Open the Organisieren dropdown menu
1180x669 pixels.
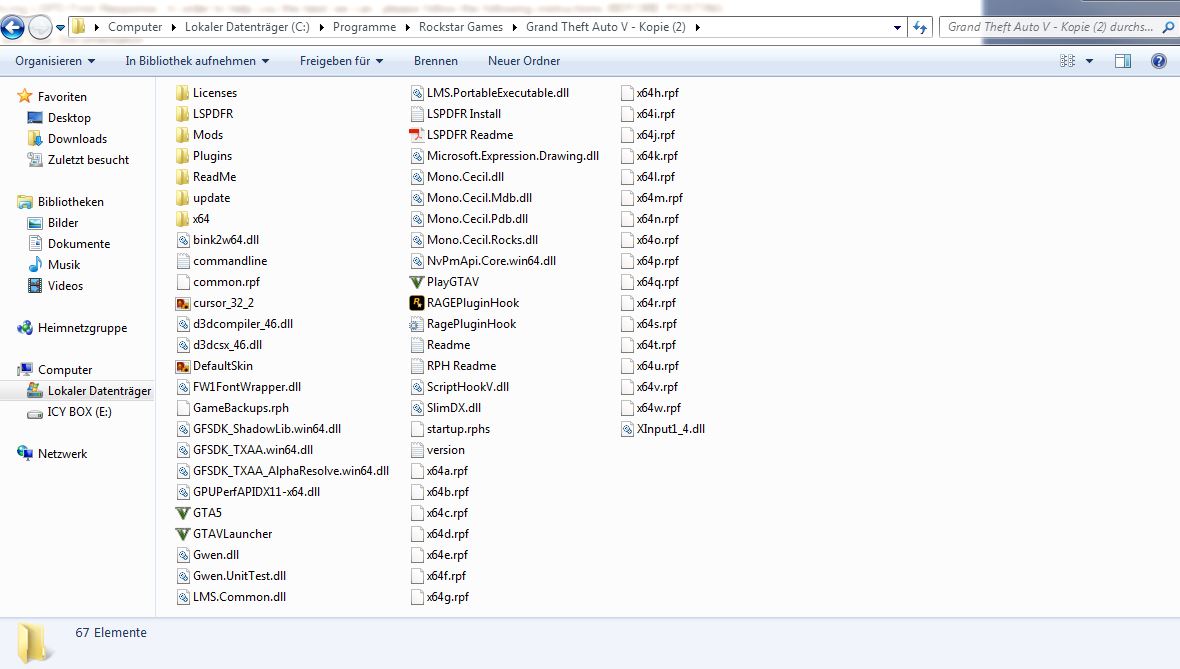point(55,61)
